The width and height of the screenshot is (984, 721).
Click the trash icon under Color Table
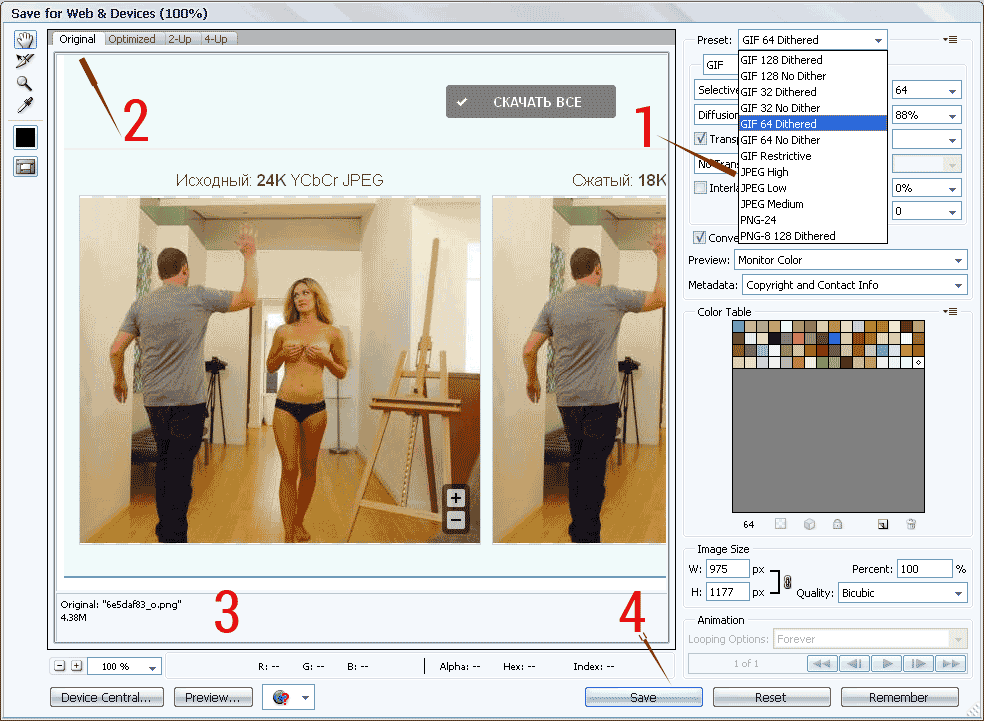(911, 524)
